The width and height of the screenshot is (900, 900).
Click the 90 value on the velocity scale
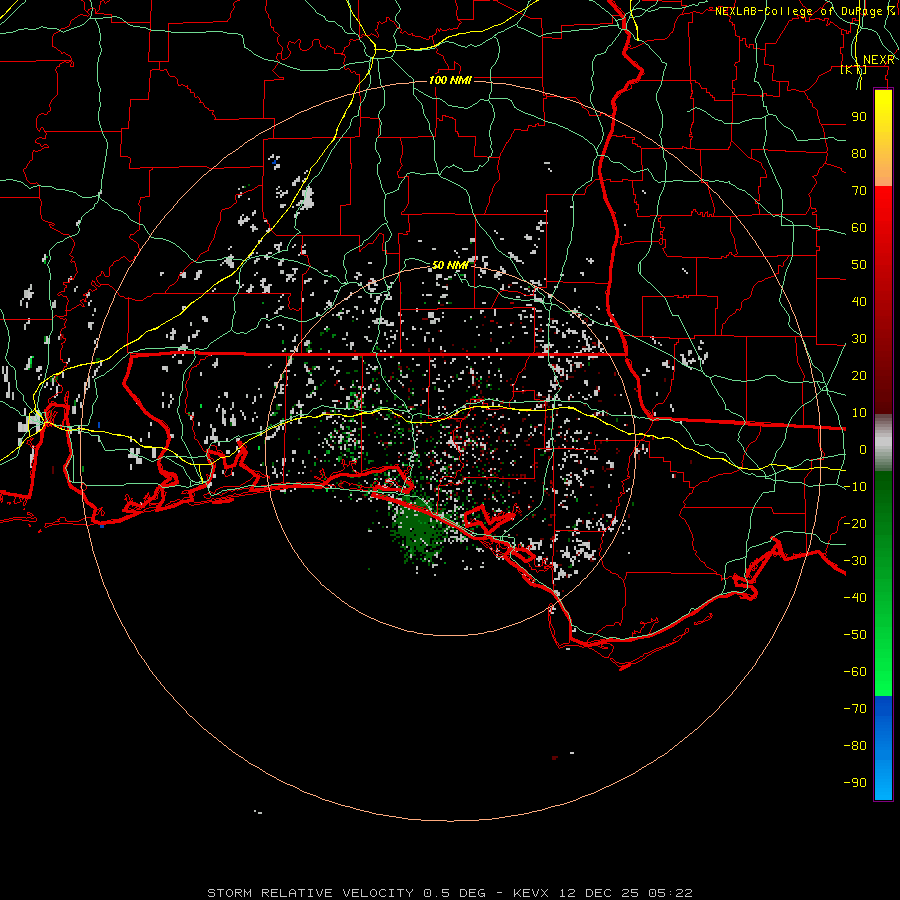859,117
